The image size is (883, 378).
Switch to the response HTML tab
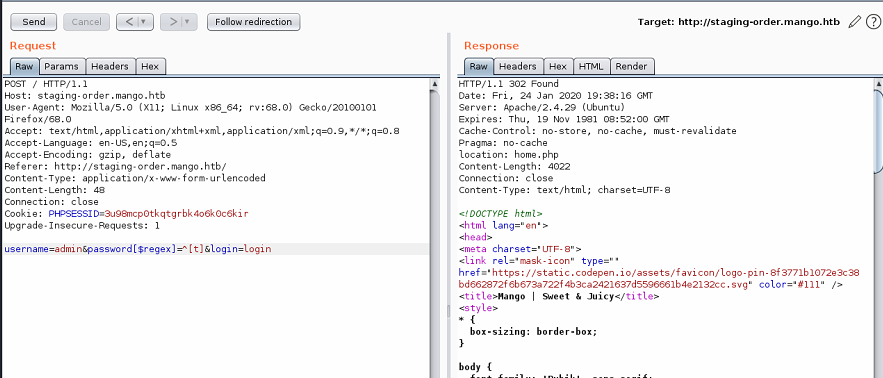click(591, 66)
